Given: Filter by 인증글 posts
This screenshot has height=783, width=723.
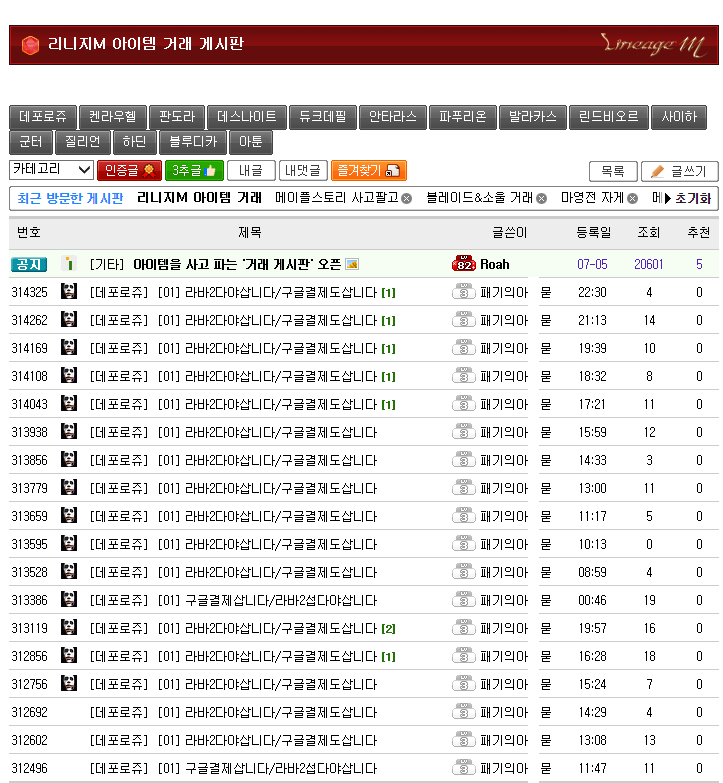Looking at the screenshot, I should point(129,171).
